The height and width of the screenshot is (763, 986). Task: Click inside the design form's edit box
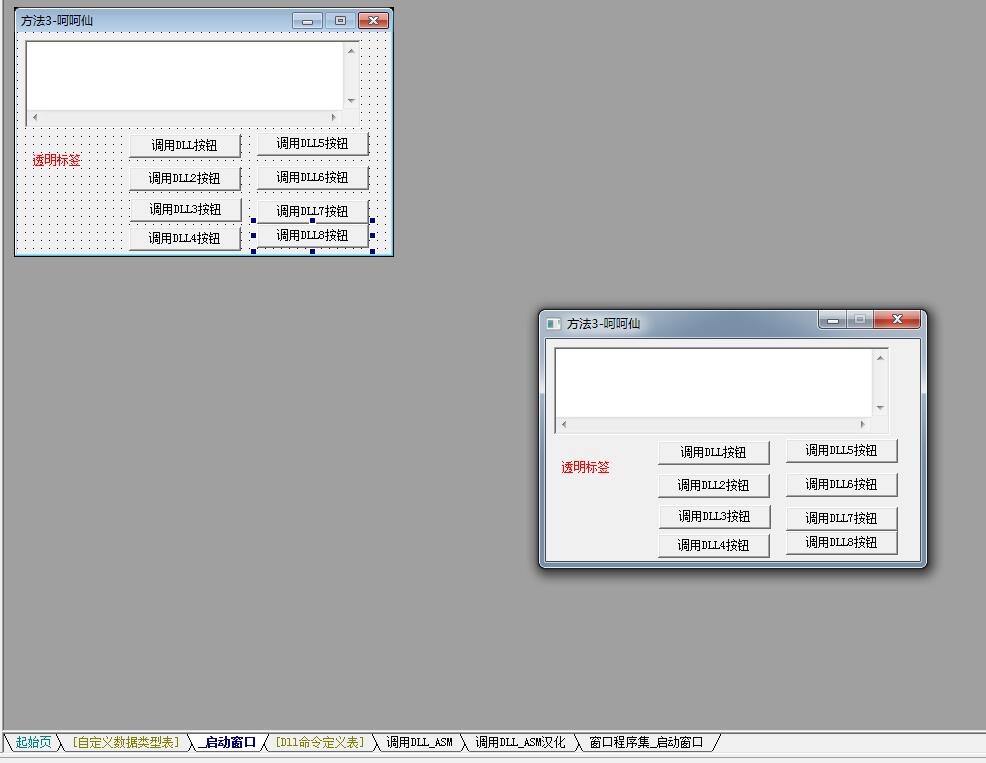[185, 75]
